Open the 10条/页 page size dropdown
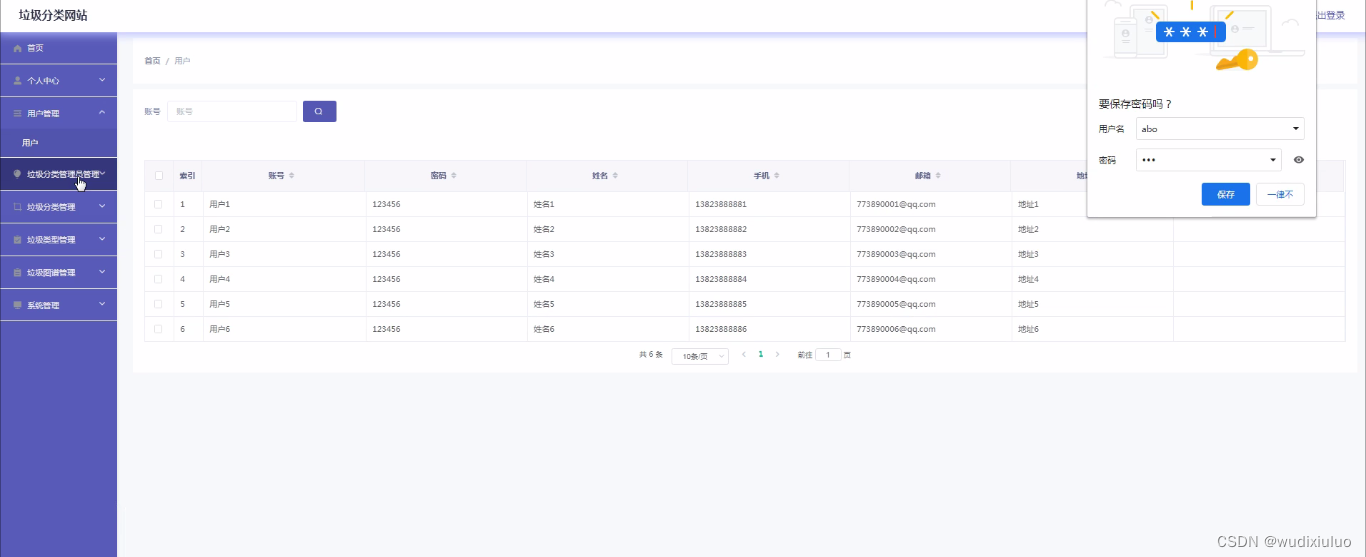The width and height of the screenshot is (1366, 557). click(x=700, y=356)
